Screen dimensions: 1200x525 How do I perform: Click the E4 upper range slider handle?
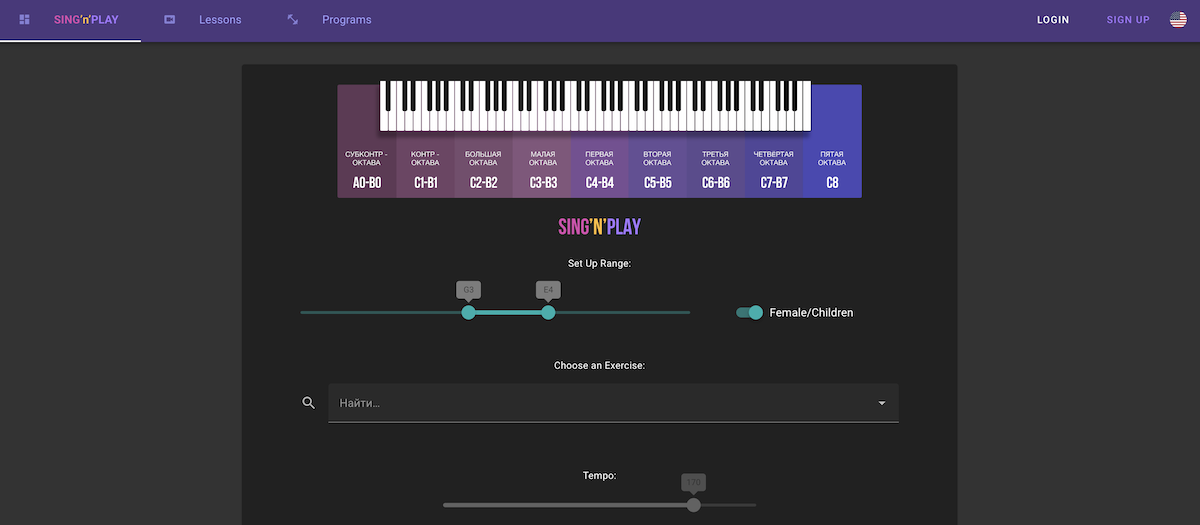[548, 313]
